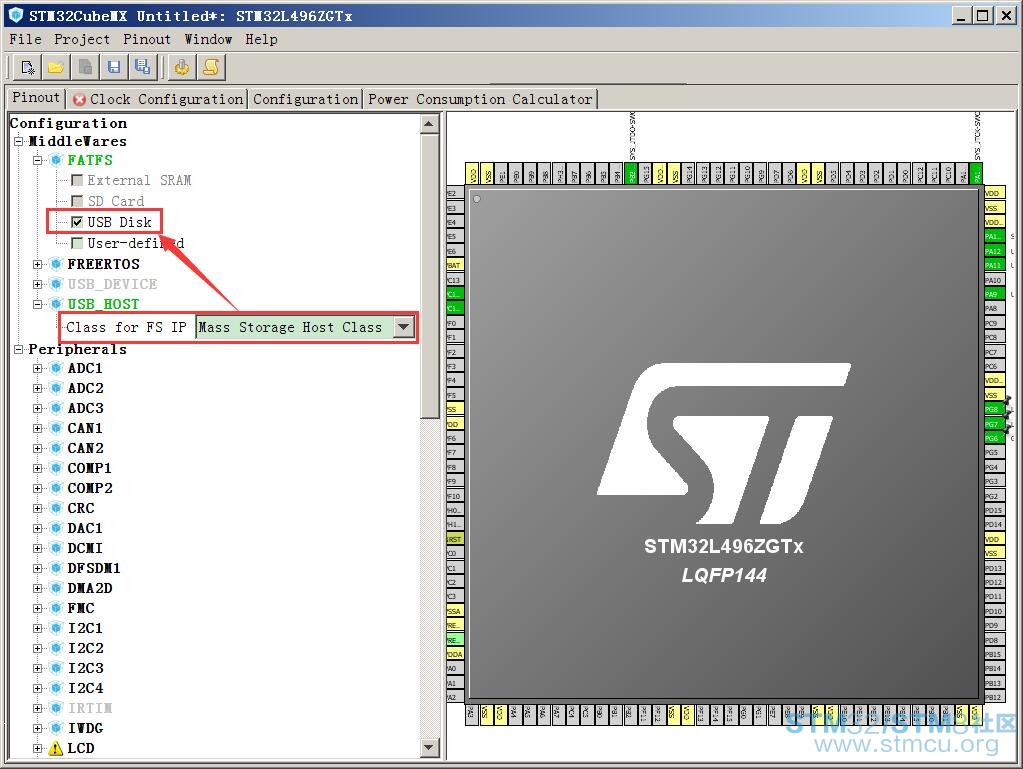Open the Power Consumption Calculator tab

480,99
